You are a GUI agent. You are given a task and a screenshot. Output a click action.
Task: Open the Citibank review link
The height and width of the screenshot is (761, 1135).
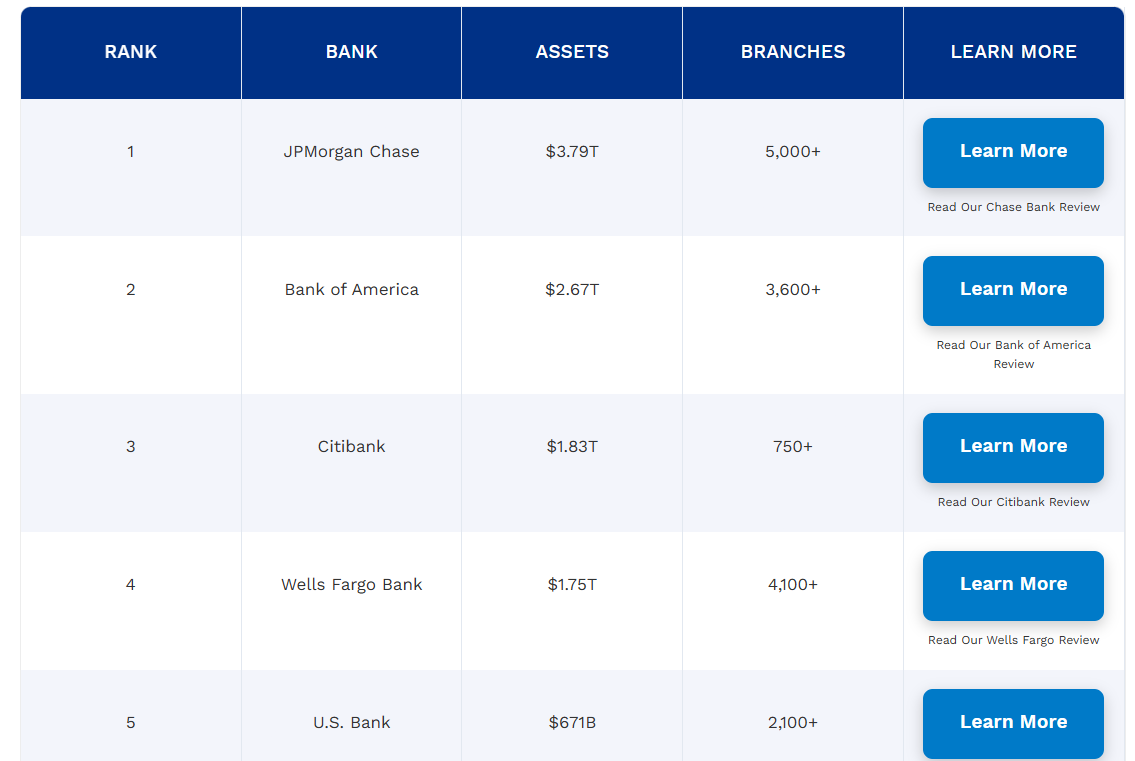[x=1013, y=502]
